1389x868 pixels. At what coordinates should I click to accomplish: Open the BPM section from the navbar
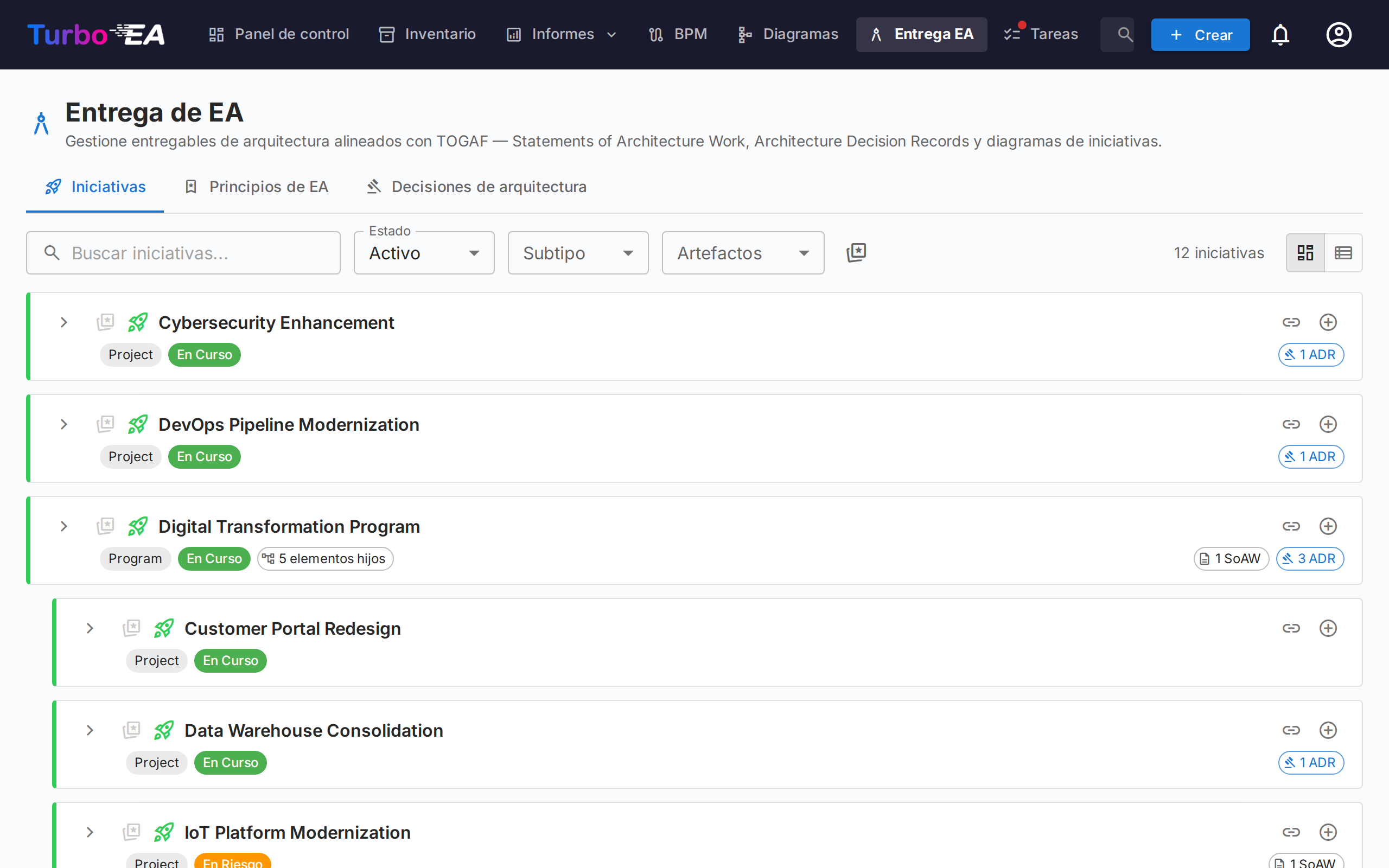tap(678, 34)
